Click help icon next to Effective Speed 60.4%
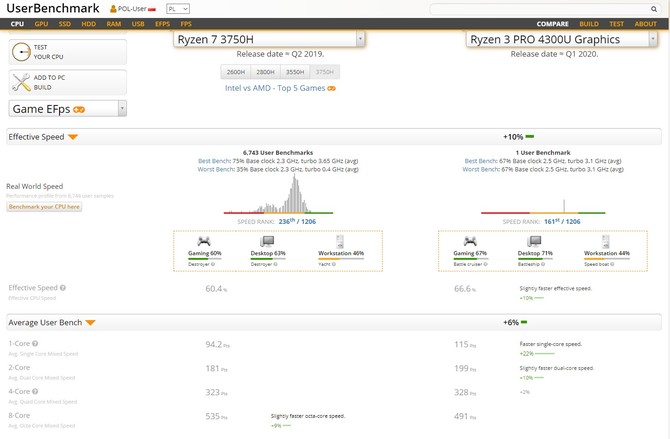Viewport: 670px width, 439px height. [63, 288]
